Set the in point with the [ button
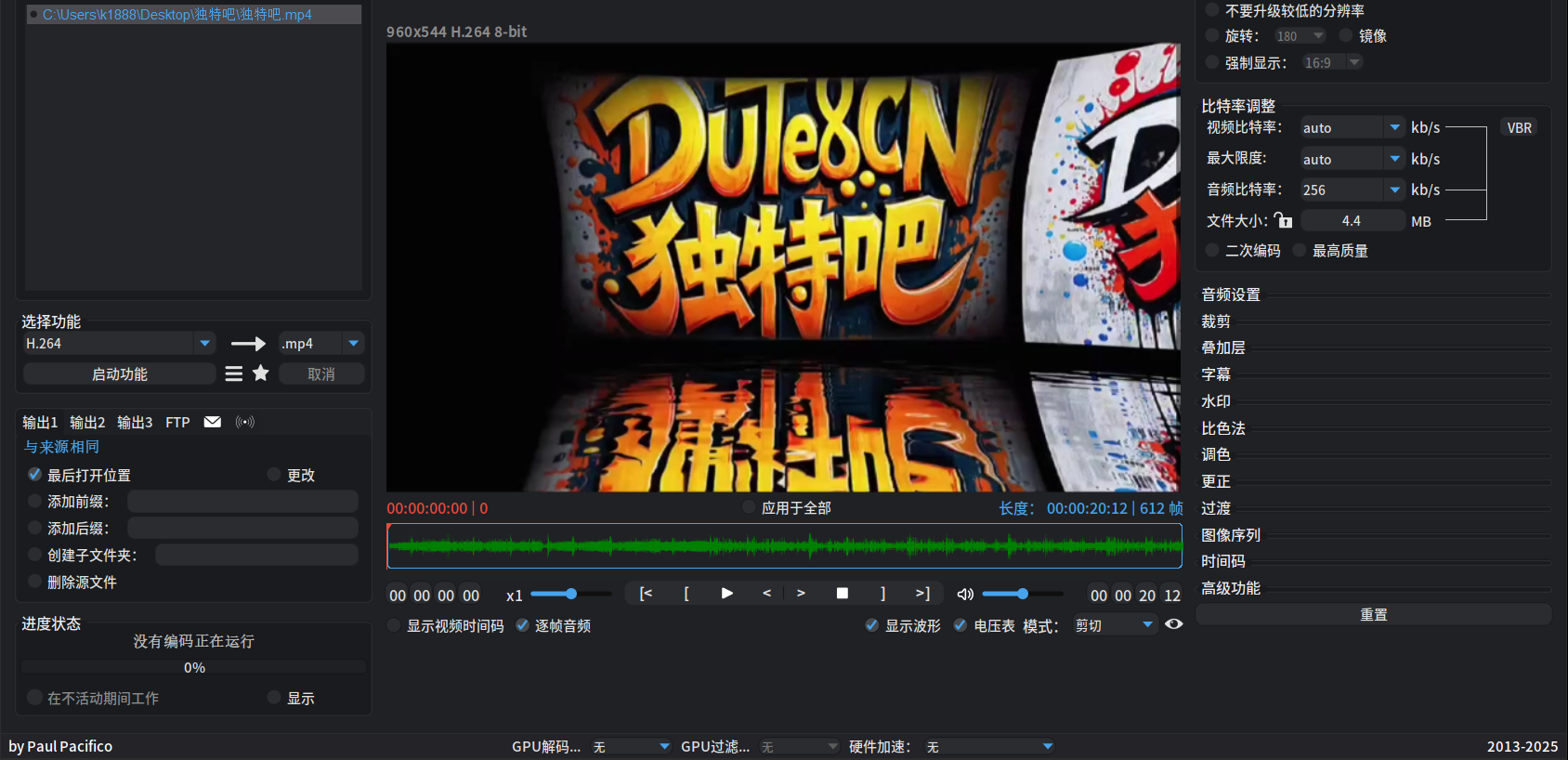This screenshot has height=760, width=1568. (x=686, y=594)
